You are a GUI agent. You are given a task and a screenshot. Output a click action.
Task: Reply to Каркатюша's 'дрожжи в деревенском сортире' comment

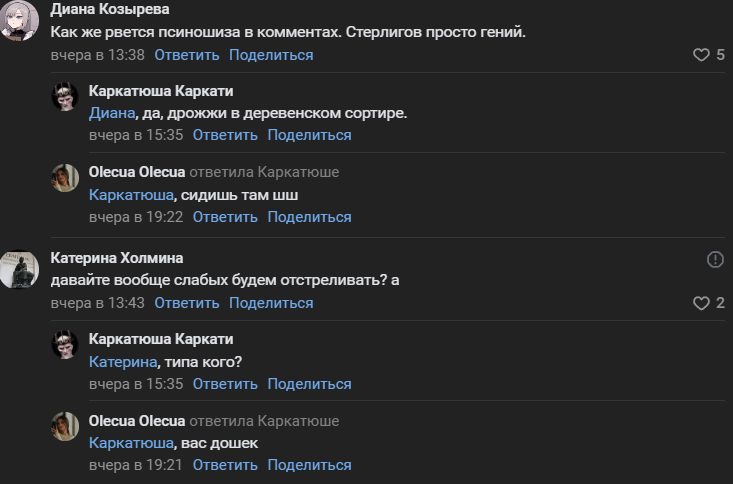pos(225,135)
